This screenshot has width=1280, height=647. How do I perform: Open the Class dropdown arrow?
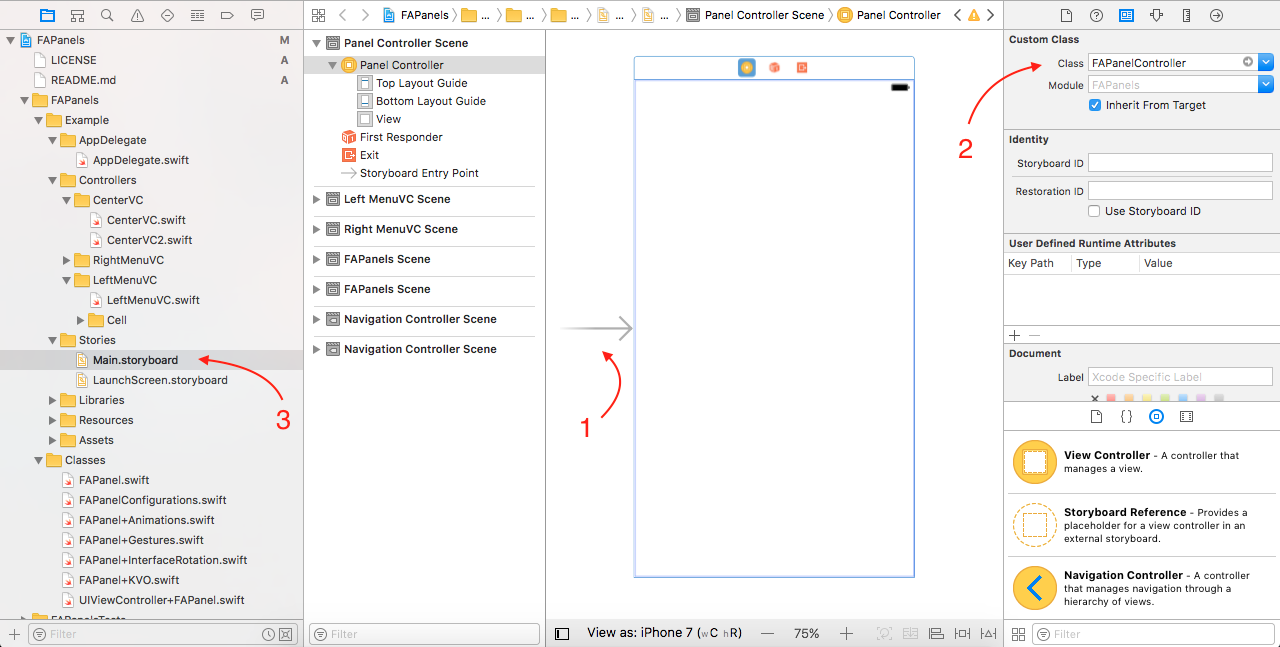1266,62
